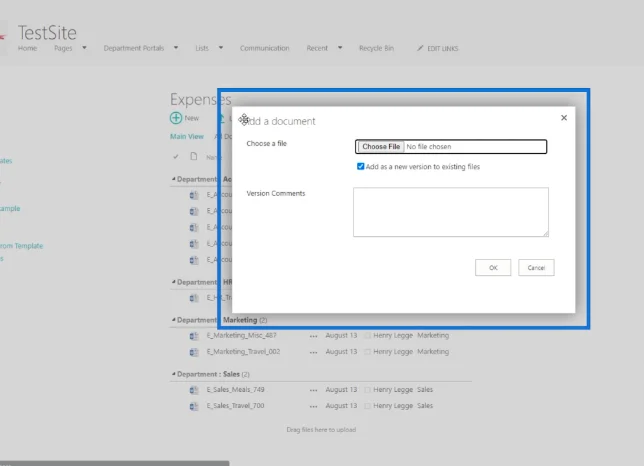Open the E_Sales_Travel_700 document

(235, 406)
